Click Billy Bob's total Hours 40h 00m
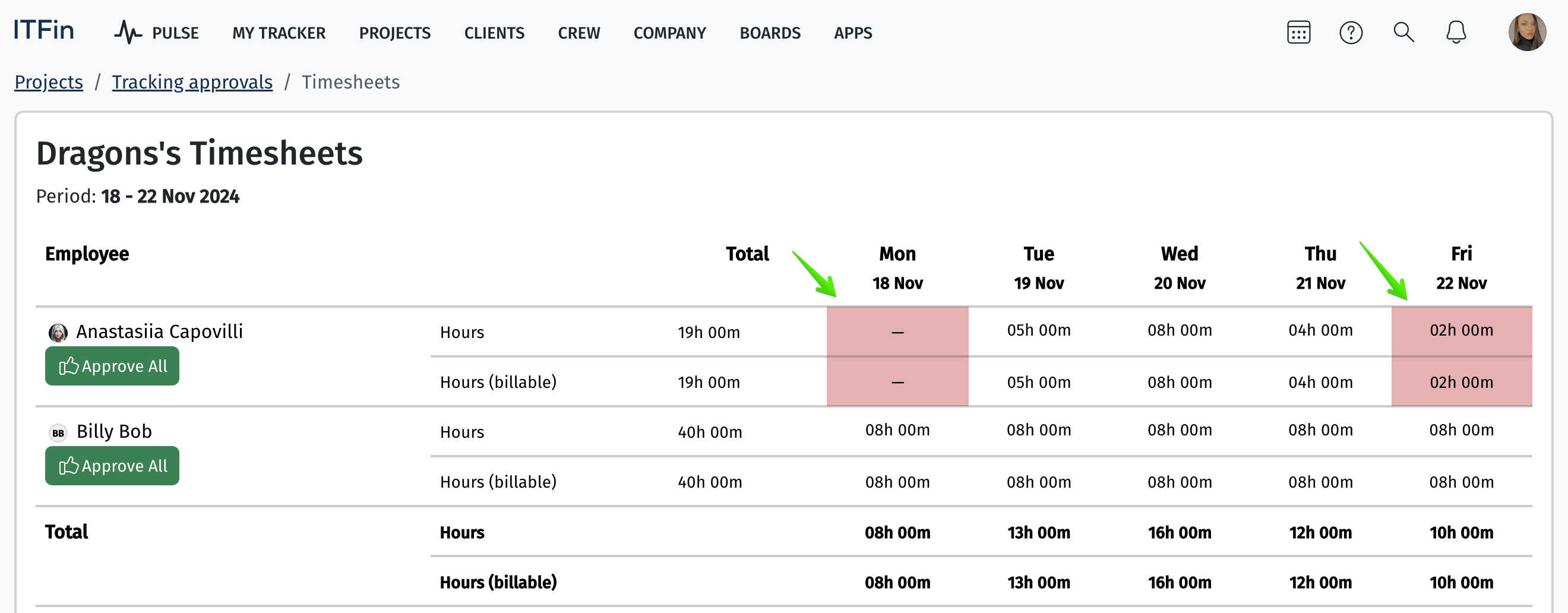Screen dimensions: 1568x613 pyautogui.click(x=710, y=432)
